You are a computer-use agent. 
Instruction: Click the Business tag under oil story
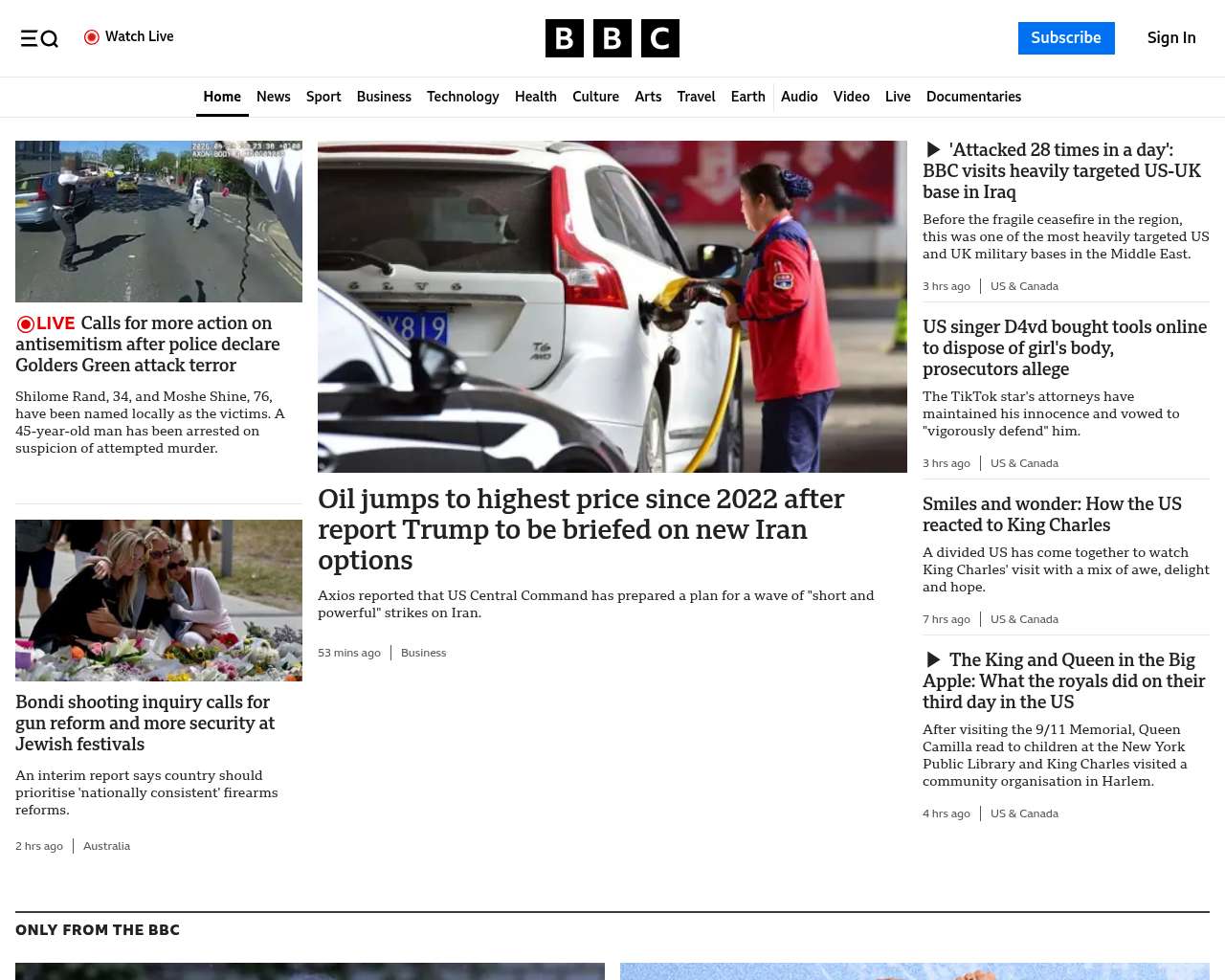pos(423,653)
